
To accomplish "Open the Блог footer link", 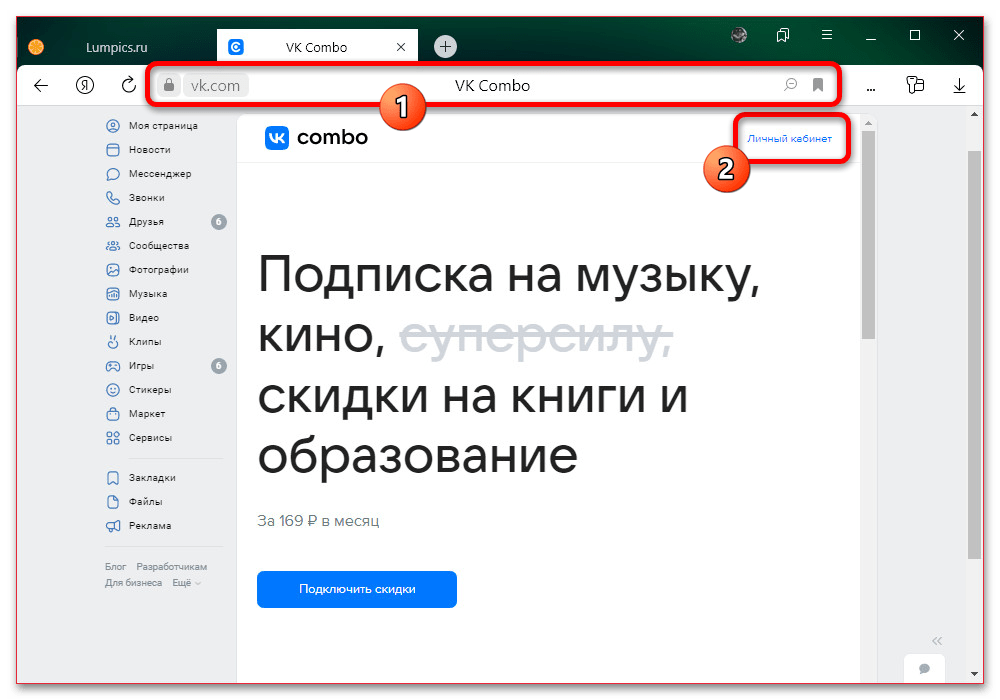I will click(x=115, y=567).
